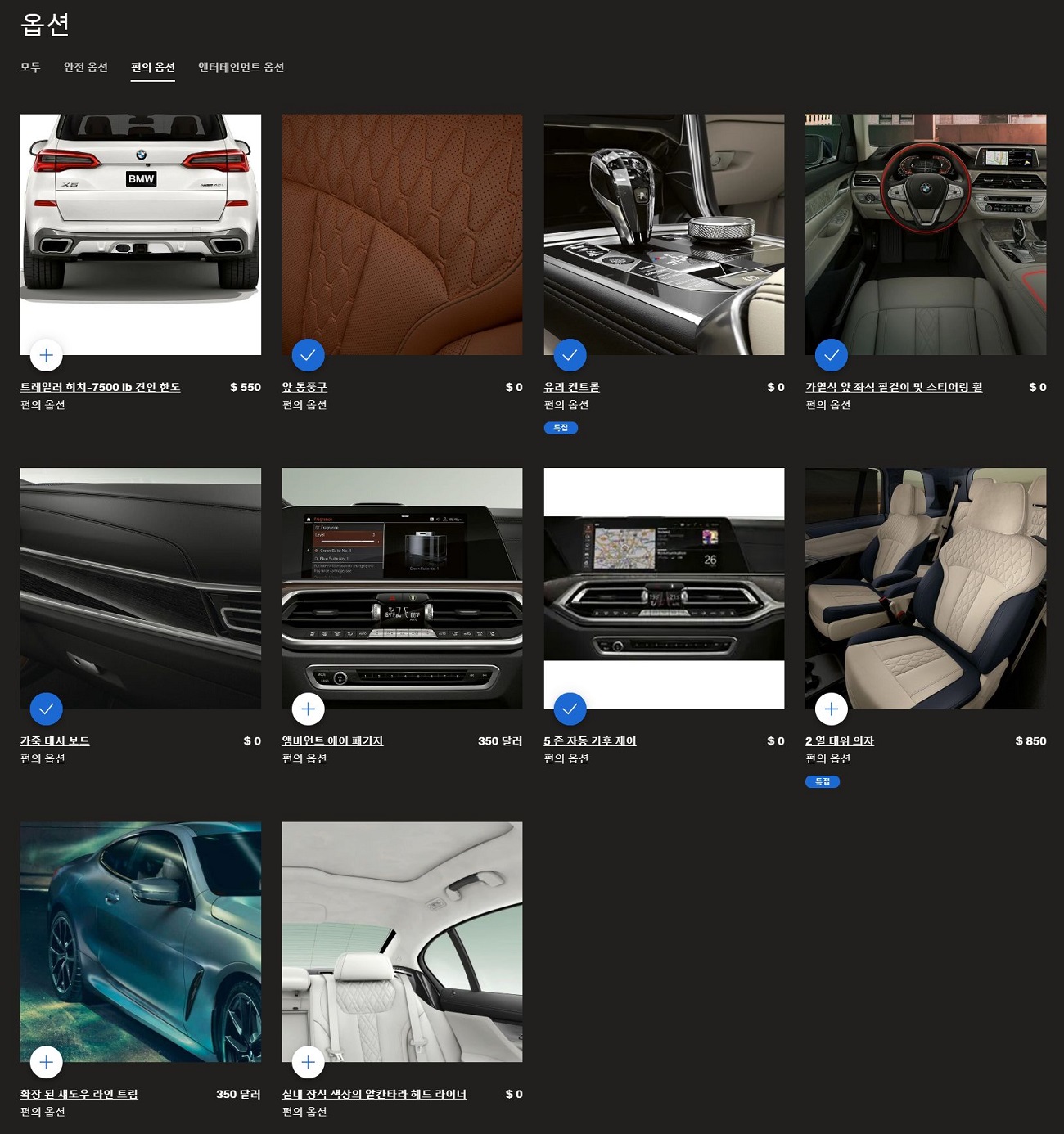The width and height of the screenshot is (1064, 1134).
Task: Add Alcantara headliner option with plus icon
Action: 308,1062
